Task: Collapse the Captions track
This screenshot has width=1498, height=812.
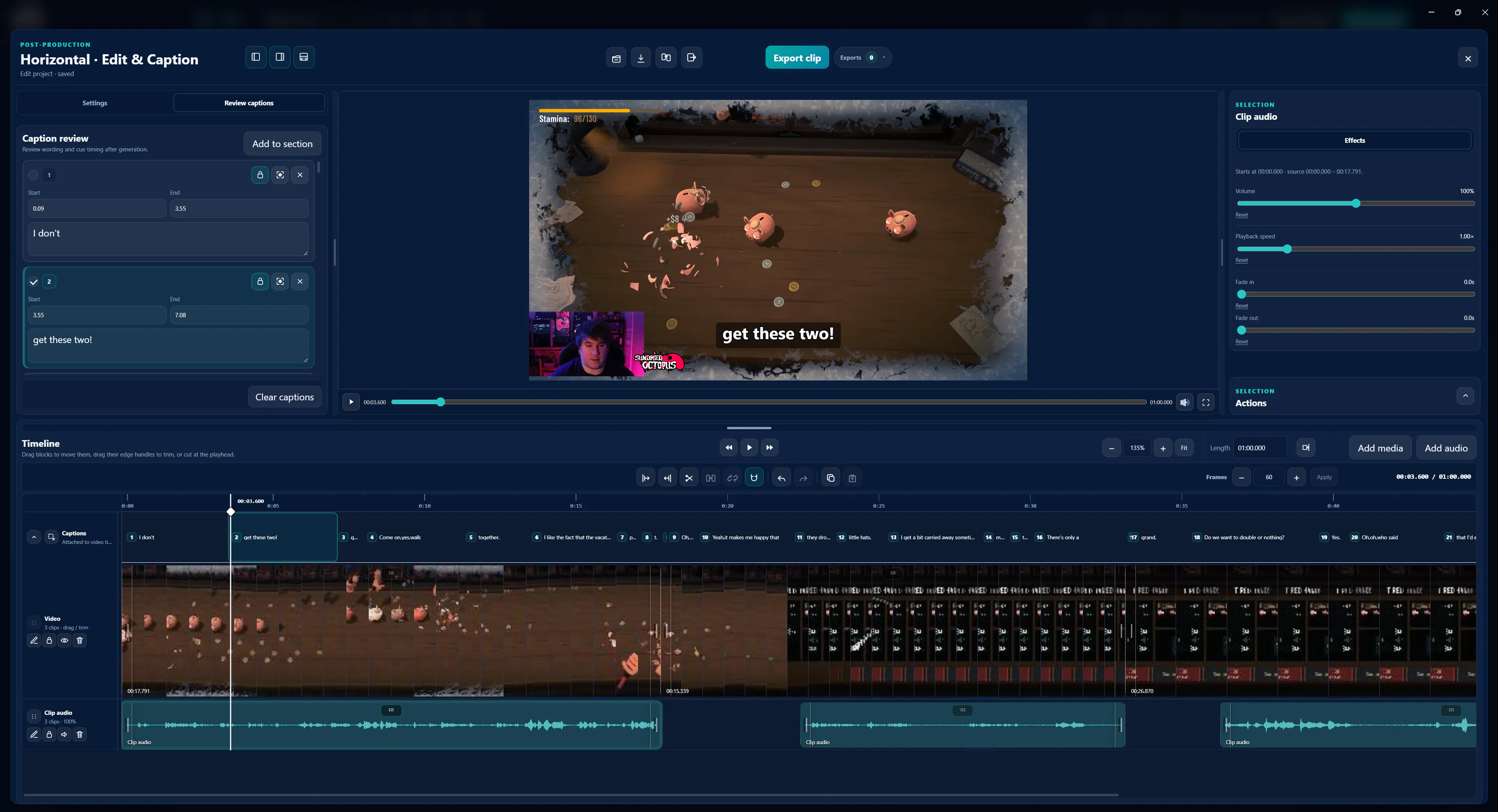Action: click(x=34, y=537)
